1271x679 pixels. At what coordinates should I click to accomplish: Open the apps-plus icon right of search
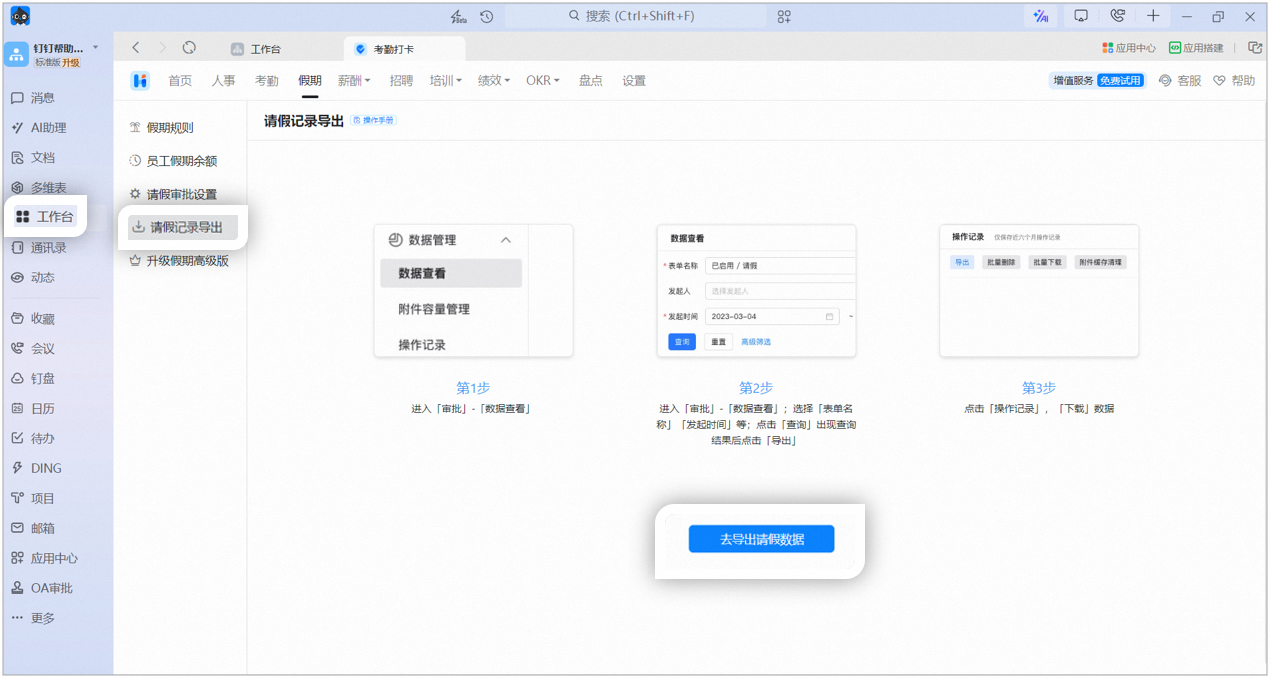point(784,16)
